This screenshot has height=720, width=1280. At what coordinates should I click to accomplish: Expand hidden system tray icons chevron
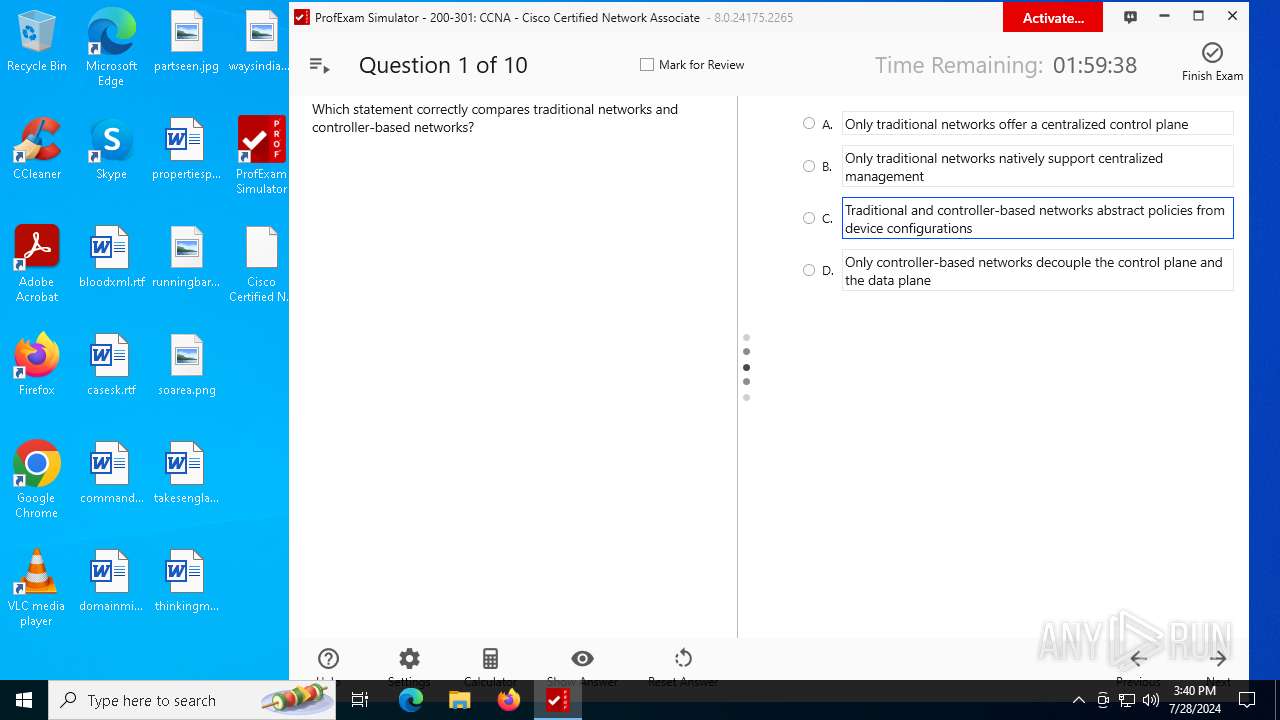pos(1078,700)
